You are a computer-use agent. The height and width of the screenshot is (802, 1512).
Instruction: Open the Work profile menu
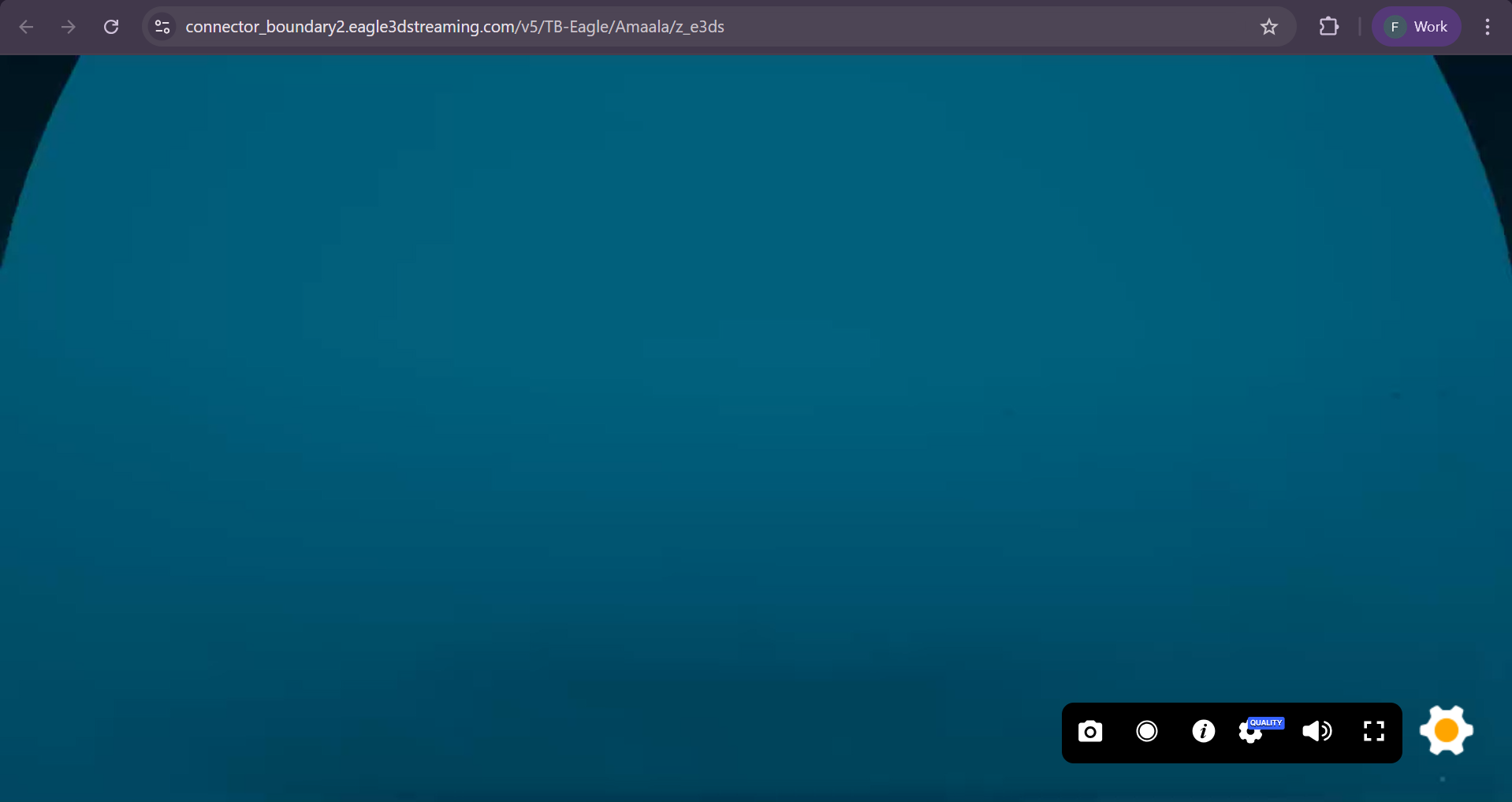[1417, 27]
